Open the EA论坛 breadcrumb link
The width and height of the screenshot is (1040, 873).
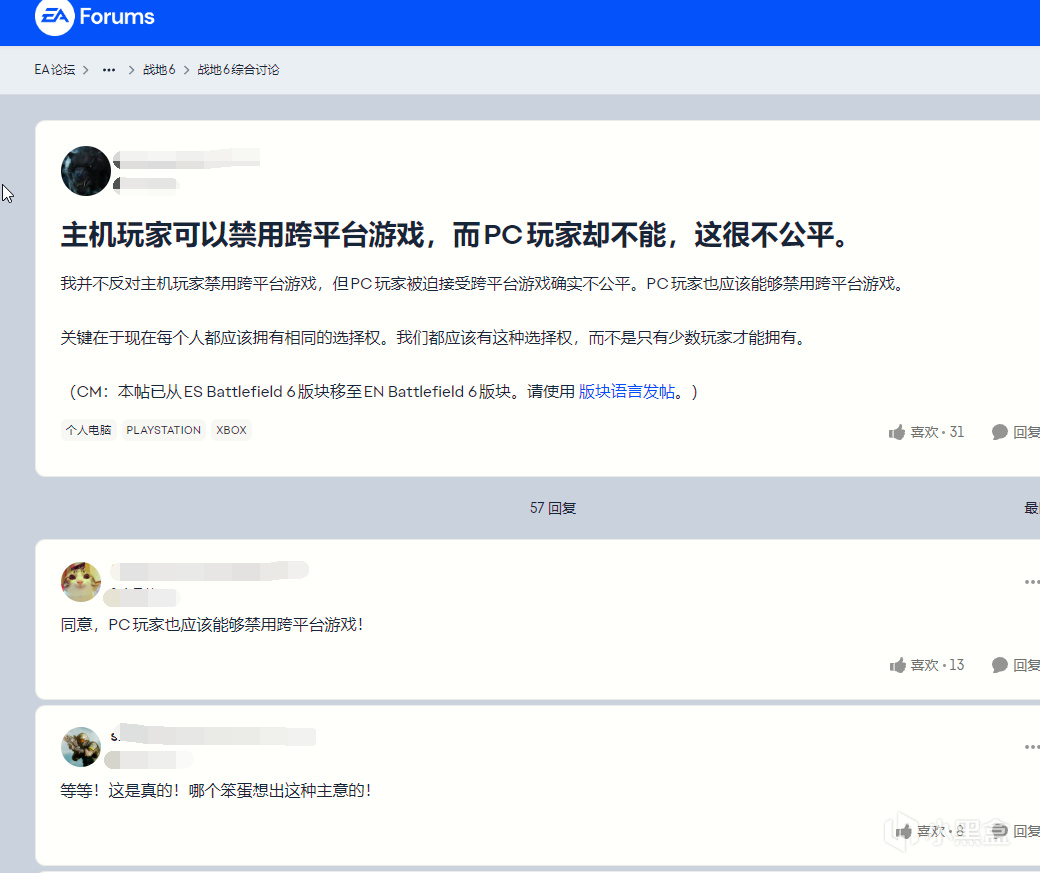(x=54, y=70)
